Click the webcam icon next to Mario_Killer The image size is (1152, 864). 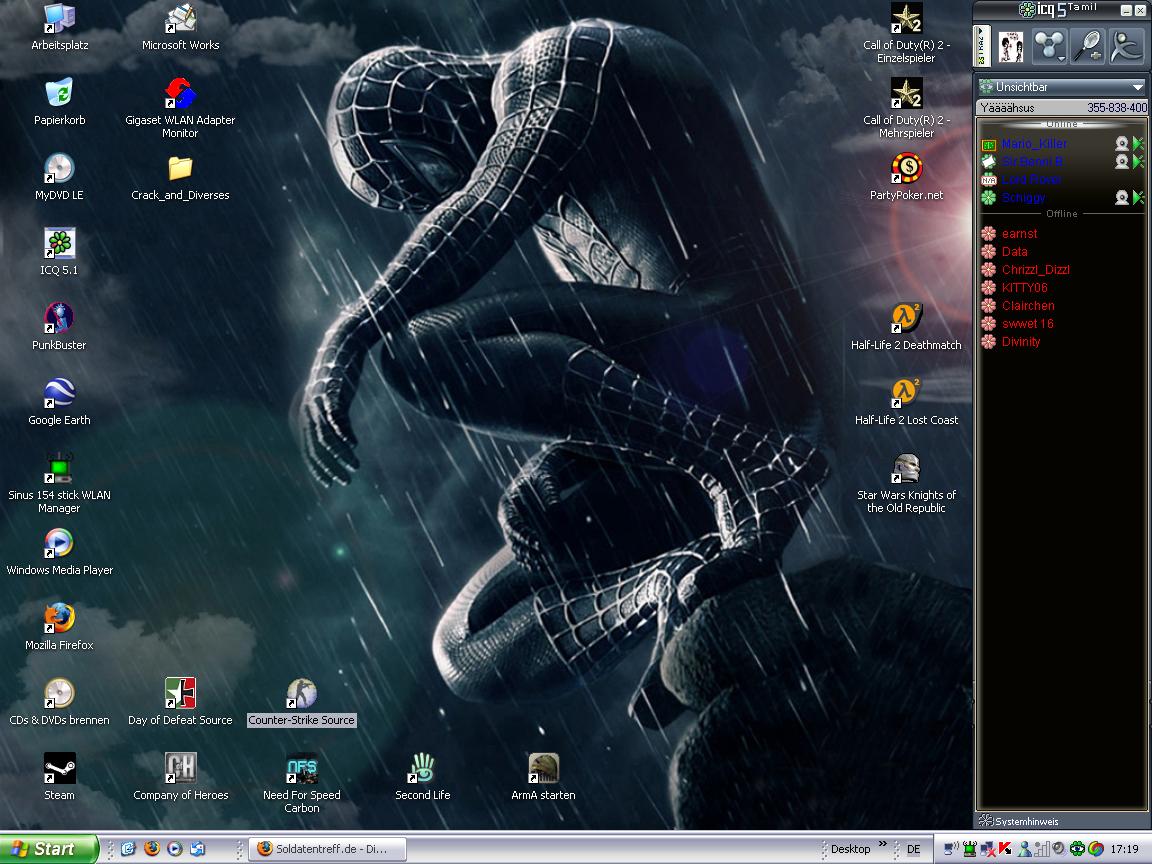1122,144
